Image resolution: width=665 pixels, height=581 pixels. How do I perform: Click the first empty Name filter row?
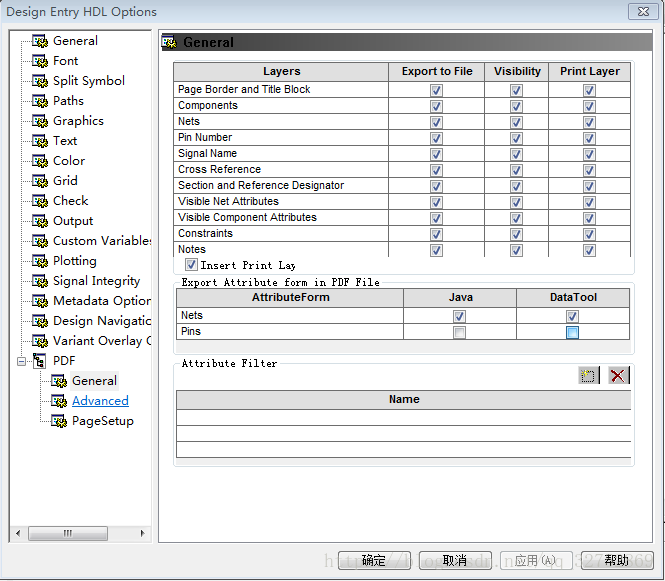click(x=403, y=417)
